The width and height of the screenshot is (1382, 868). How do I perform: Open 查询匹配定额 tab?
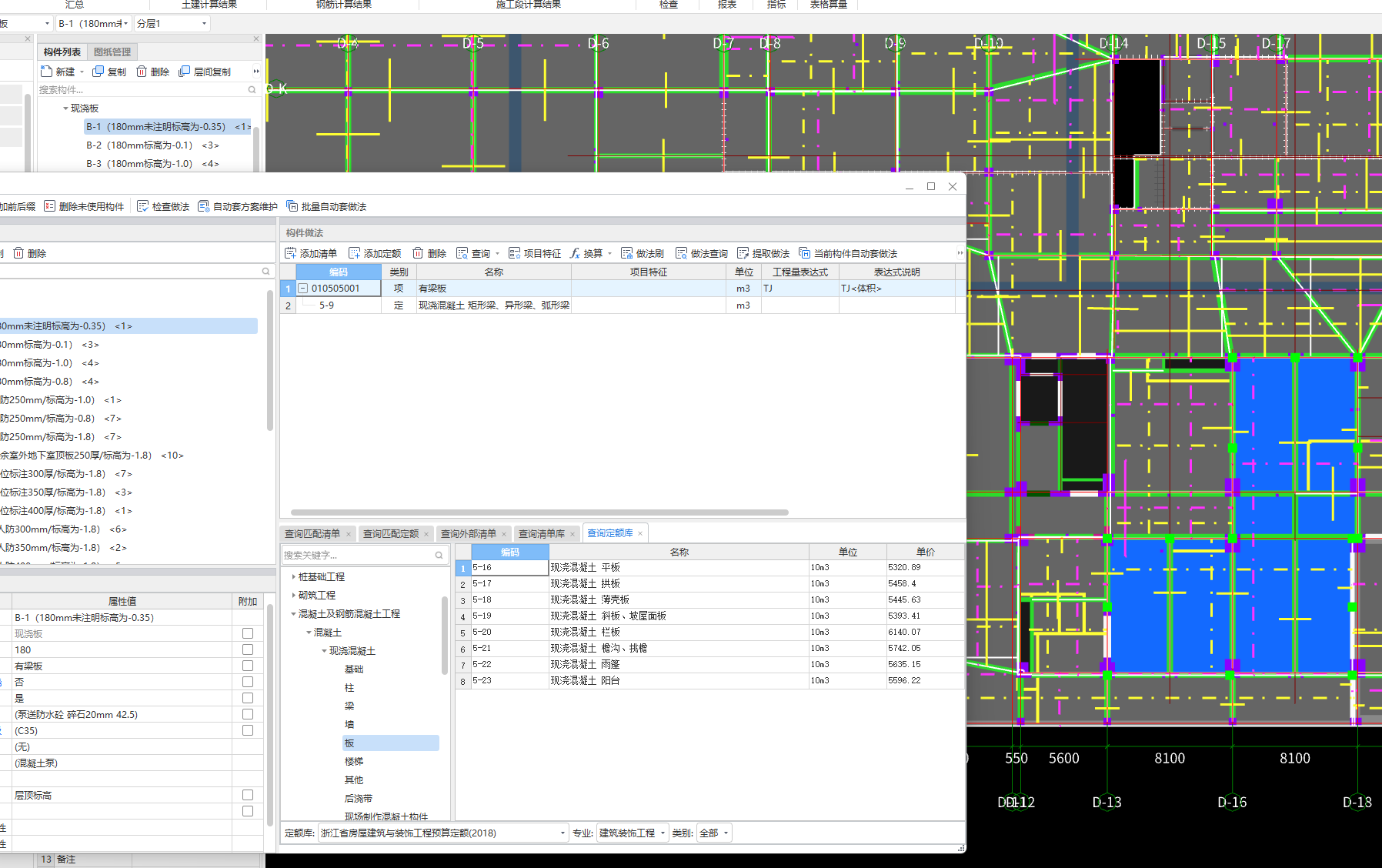click(391, 534)
